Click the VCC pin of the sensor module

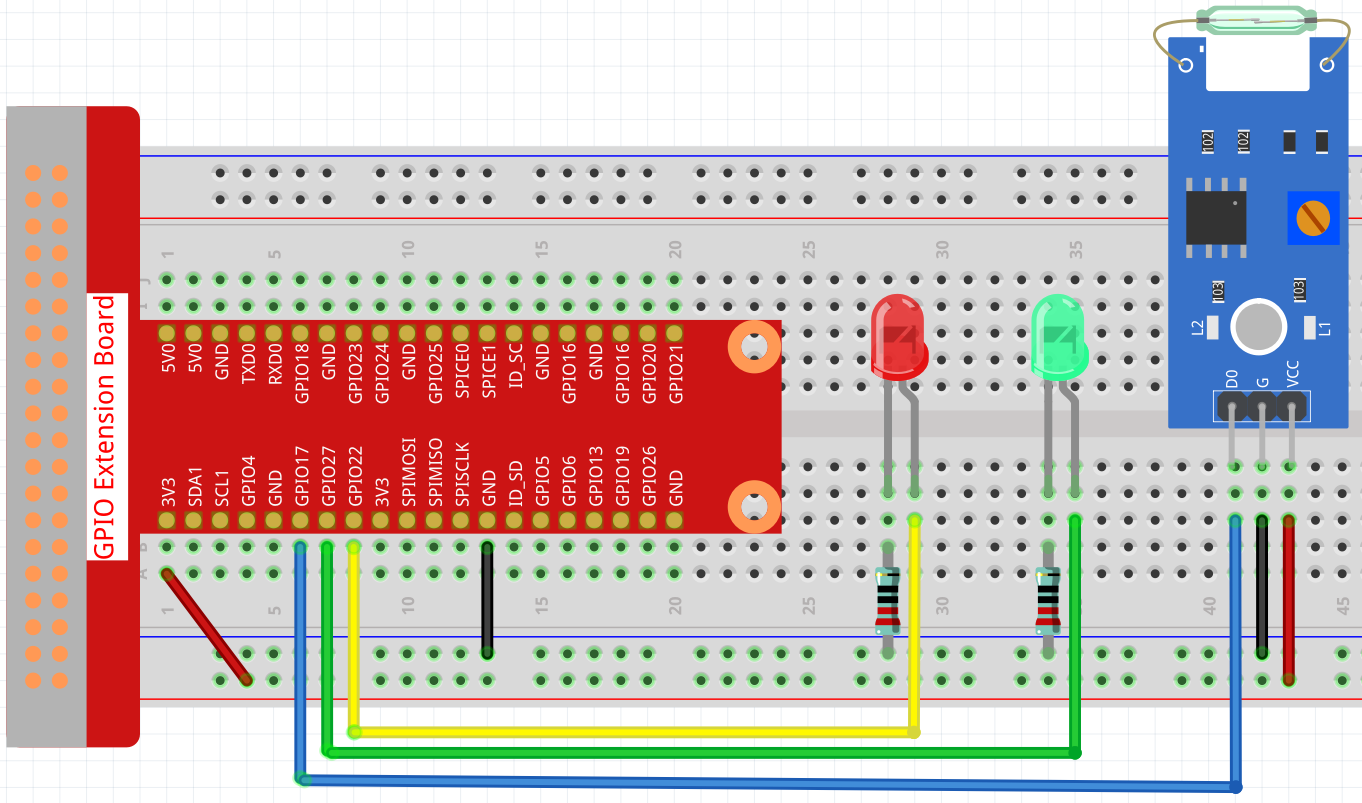pos(1292,405)
